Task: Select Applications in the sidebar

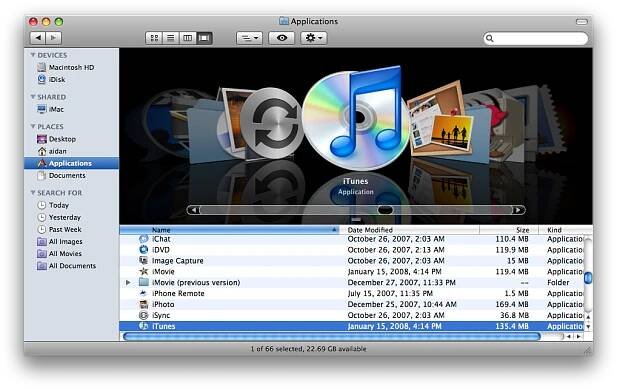Action: tap(71, 163)
